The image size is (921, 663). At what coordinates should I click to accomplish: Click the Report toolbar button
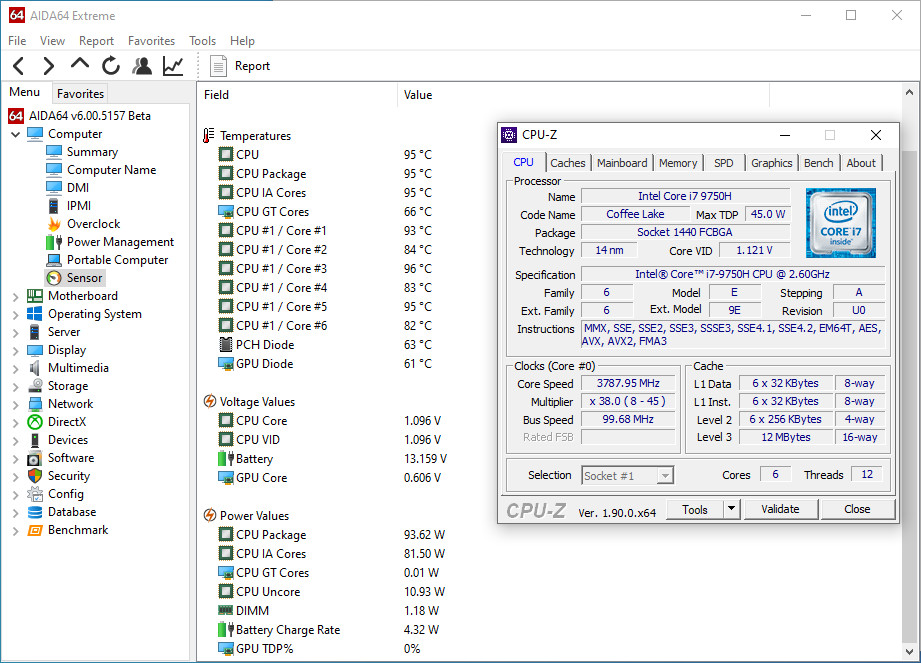240,66
